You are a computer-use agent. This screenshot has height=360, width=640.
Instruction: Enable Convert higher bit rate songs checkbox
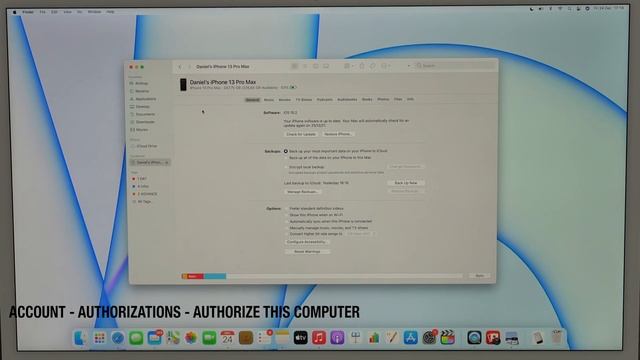[287, 234]
